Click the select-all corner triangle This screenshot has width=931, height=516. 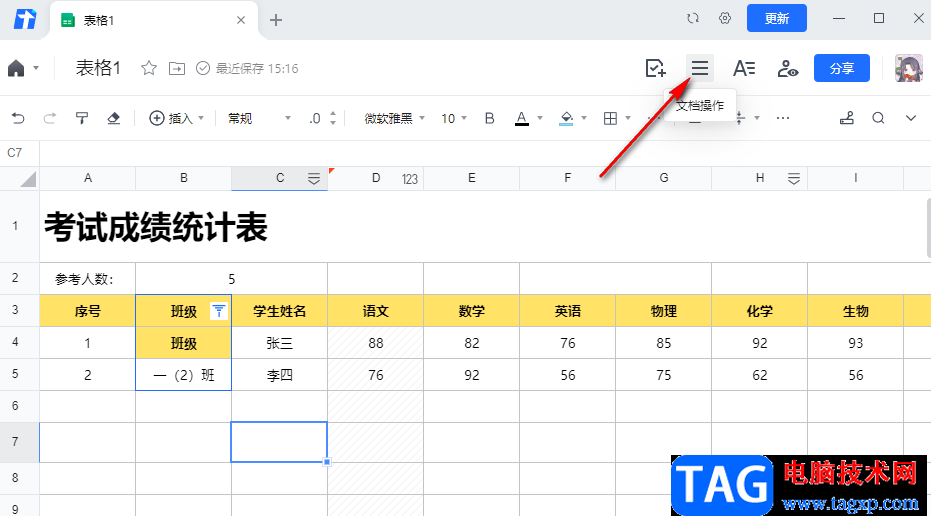27,179
